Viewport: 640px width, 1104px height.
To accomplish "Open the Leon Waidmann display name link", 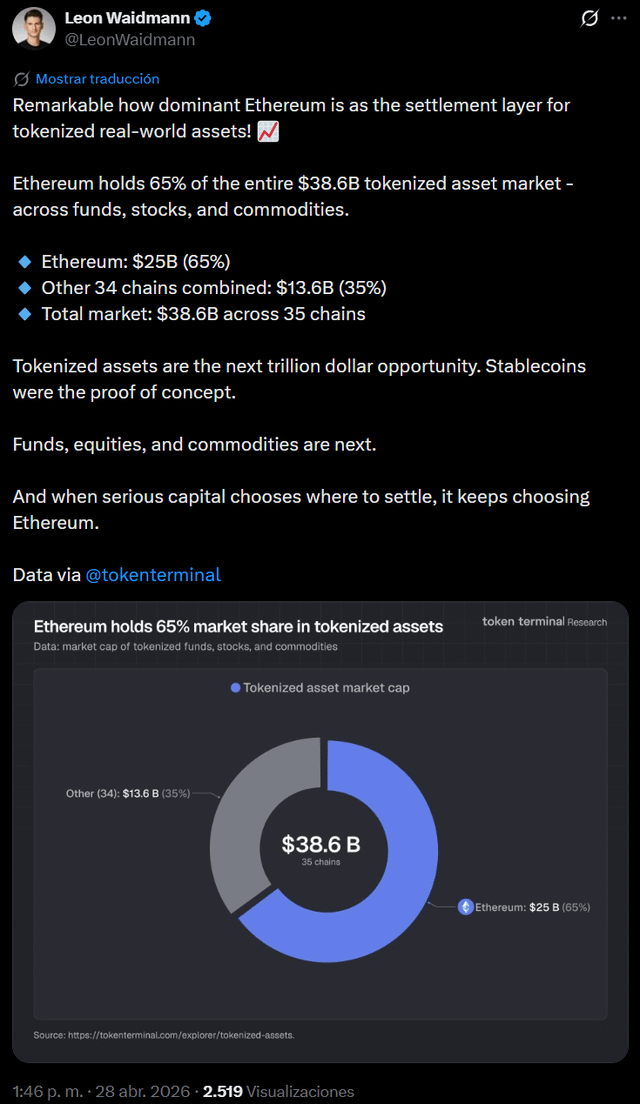I will (127, 18).
